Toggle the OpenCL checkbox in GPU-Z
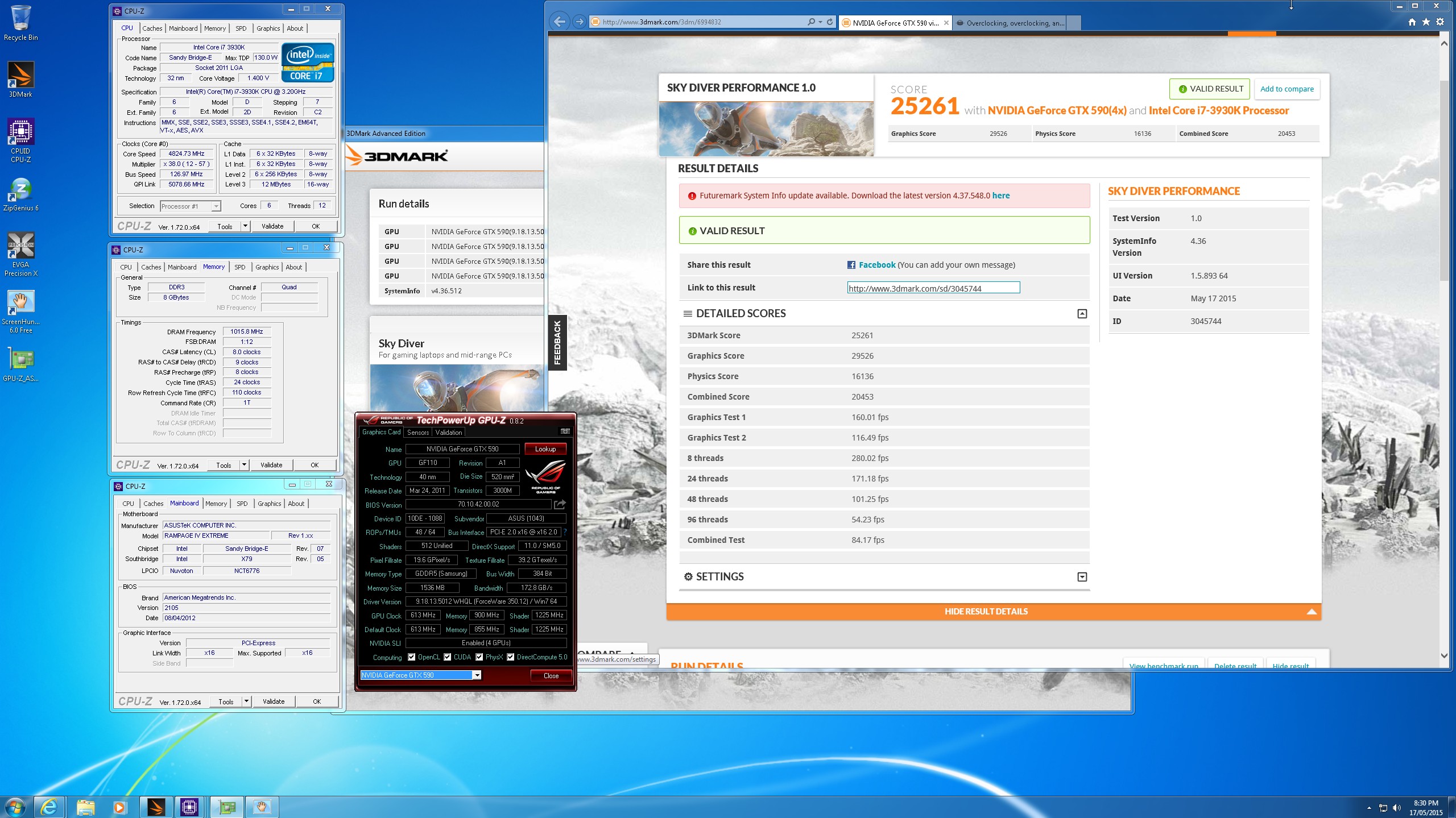 [412, 657]
